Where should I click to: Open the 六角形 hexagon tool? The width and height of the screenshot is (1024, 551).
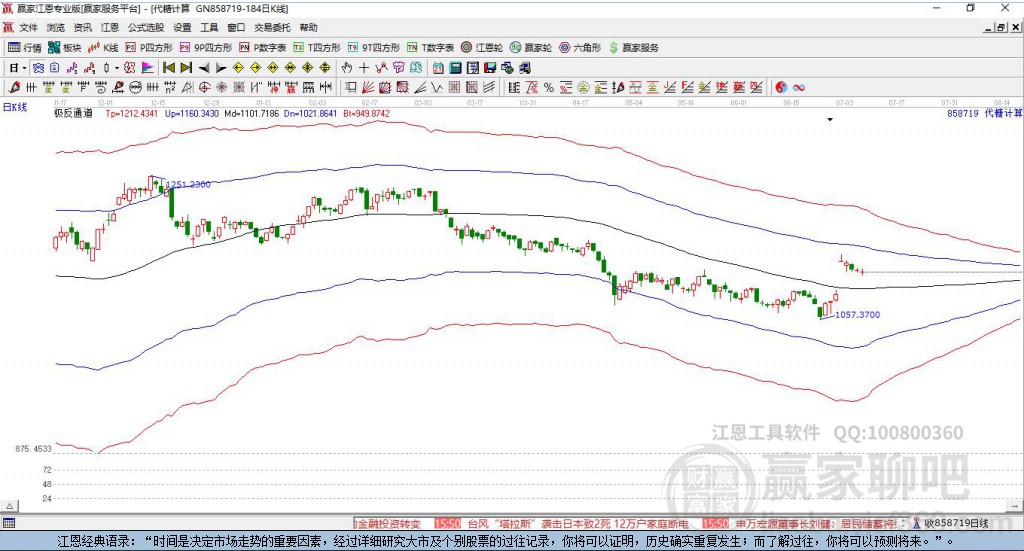[x=580, y=48]
